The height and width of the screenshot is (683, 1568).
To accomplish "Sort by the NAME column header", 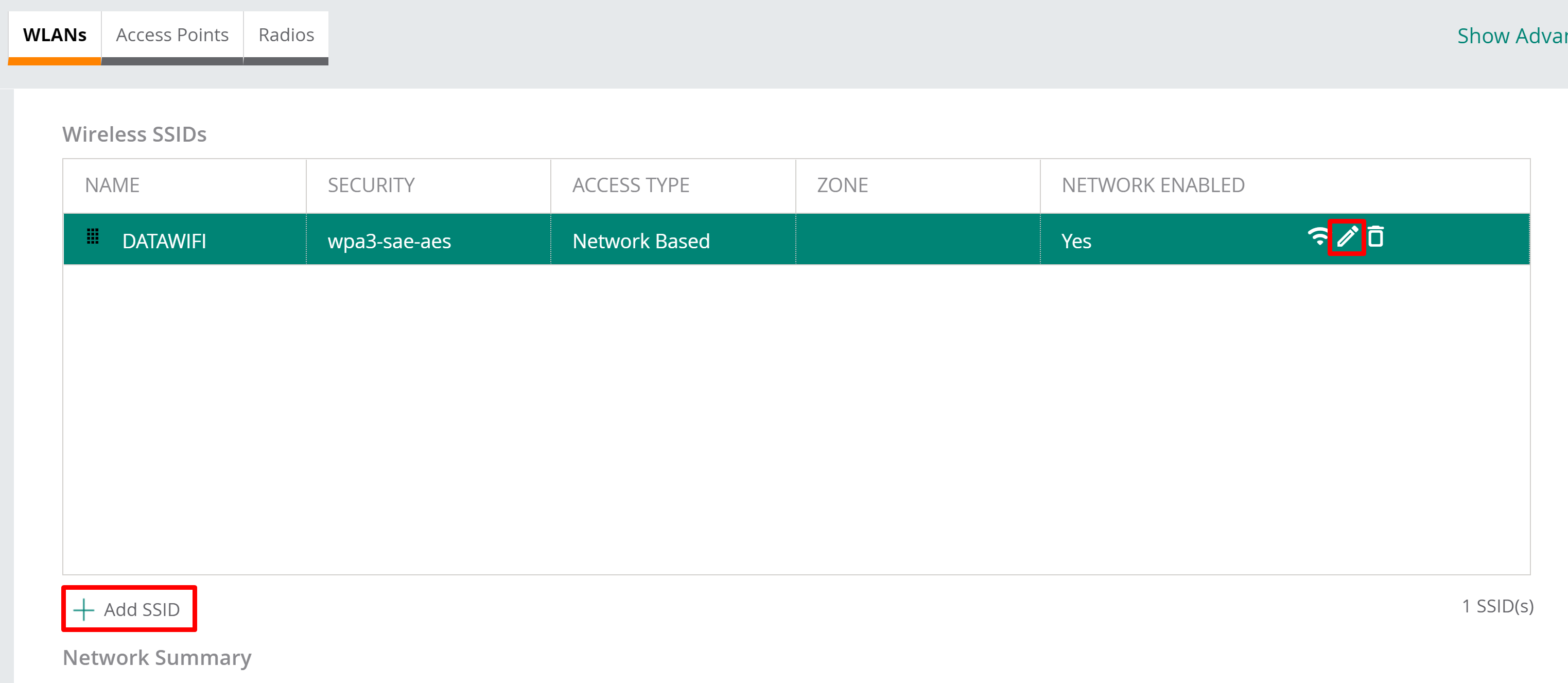I will (113, 185).
